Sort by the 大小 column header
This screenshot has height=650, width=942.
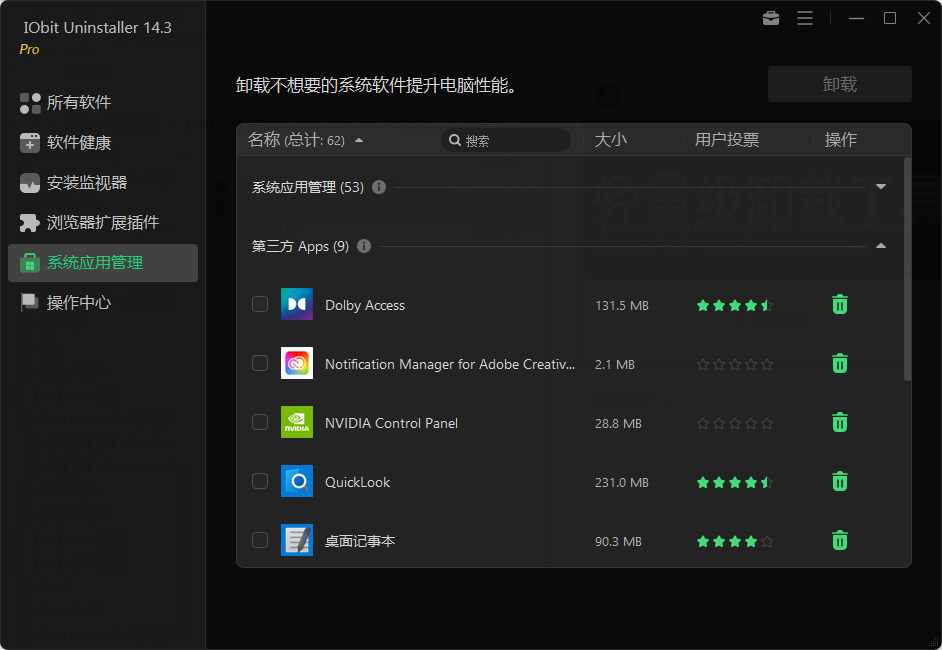coord(610,140)
